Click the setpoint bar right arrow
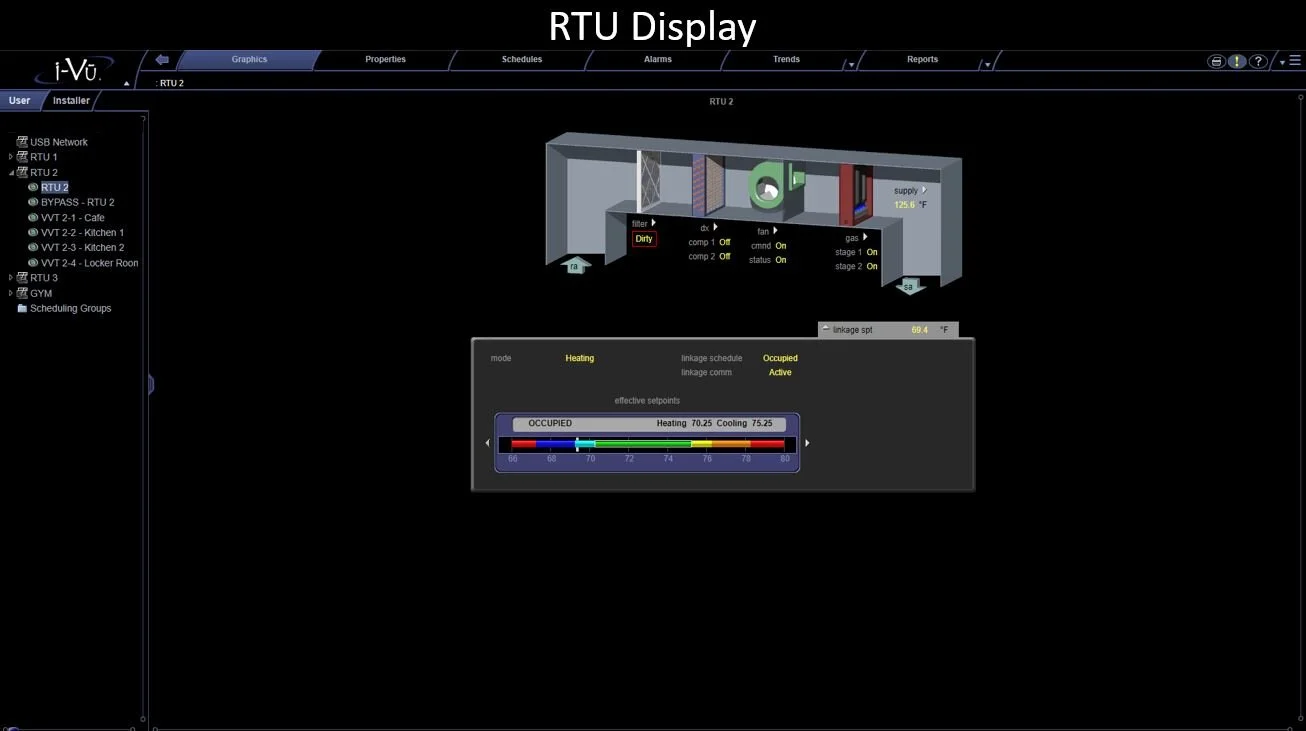The height and width of the screenshot is (731, 1306). (807, 443)
